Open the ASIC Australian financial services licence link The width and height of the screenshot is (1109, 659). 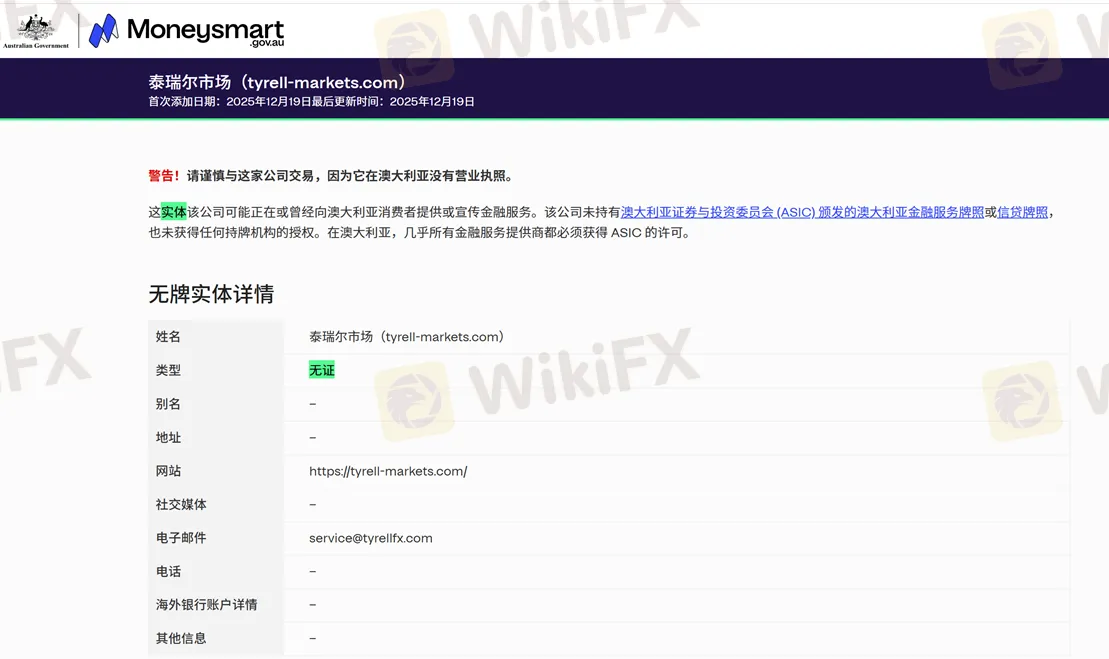click(802, 212)
